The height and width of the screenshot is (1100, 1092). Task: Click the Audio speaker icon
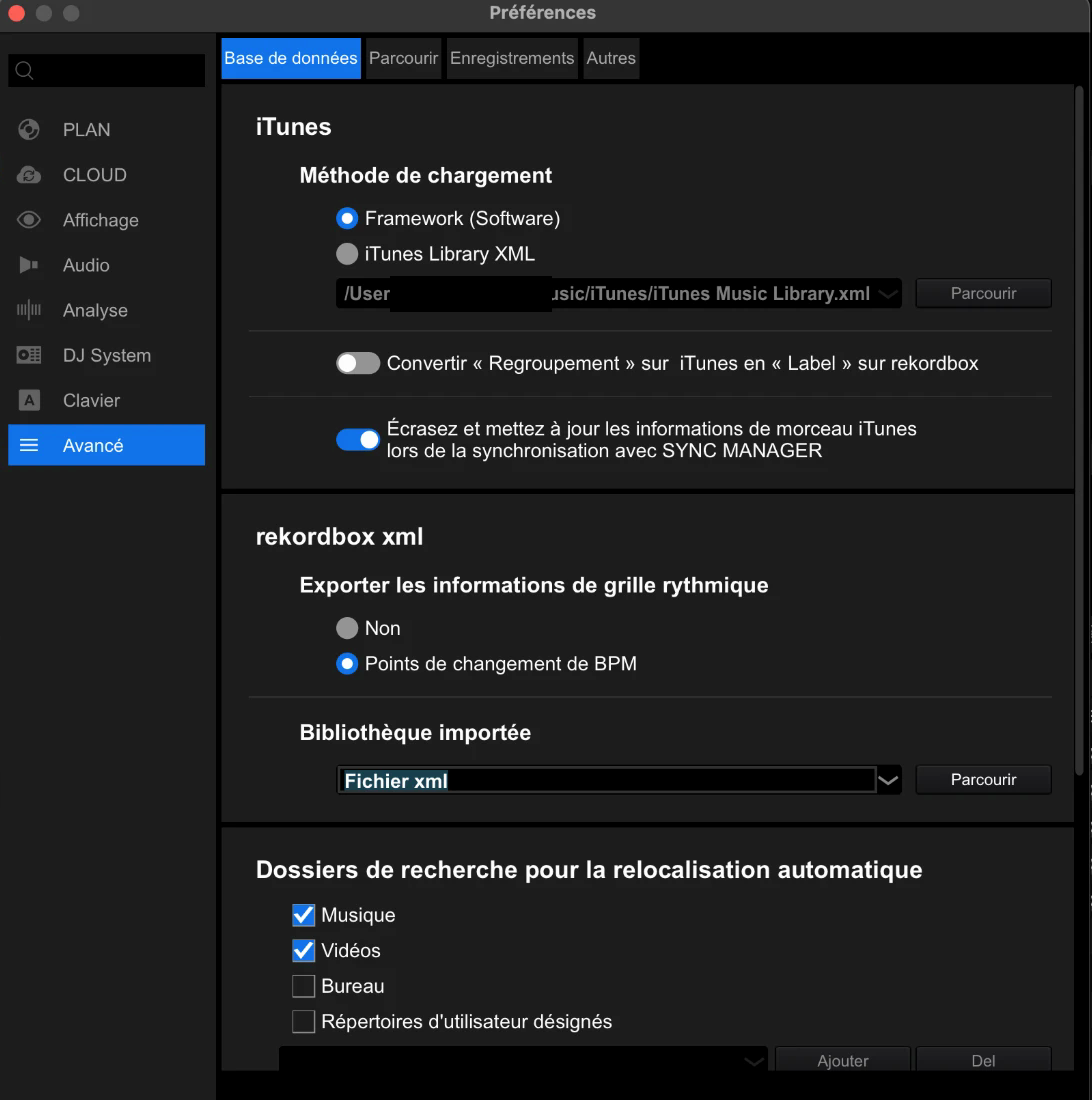tap(29, 265)
